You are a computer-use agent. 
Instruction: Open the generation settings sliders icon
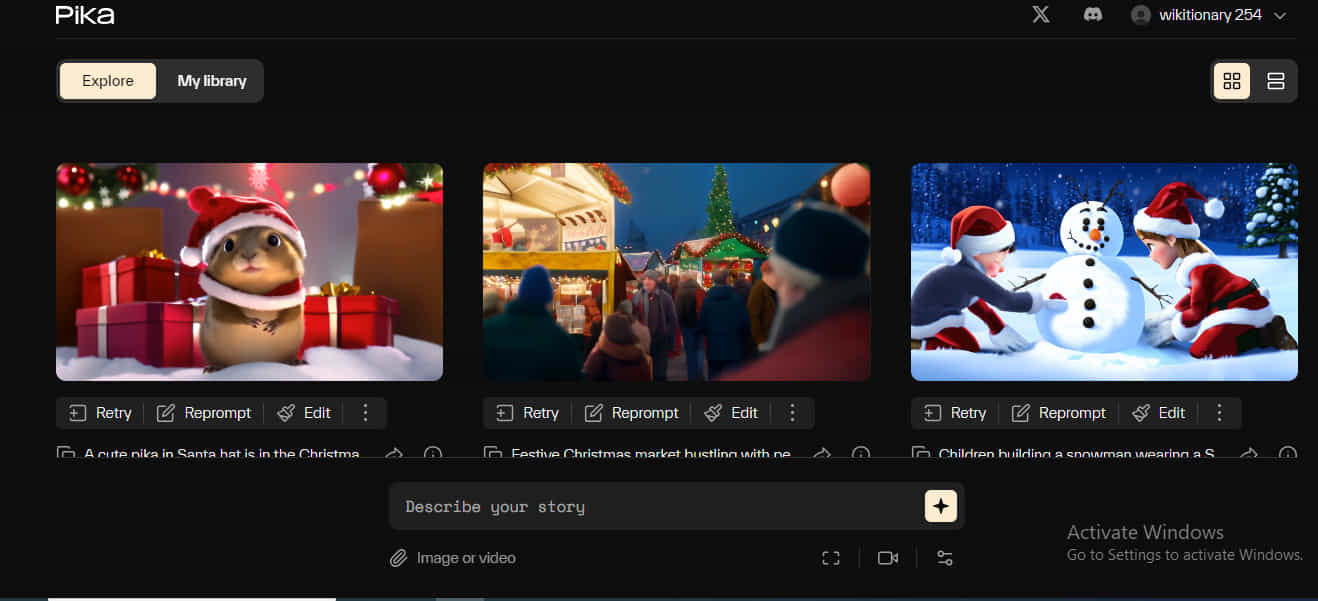[944, 557]
